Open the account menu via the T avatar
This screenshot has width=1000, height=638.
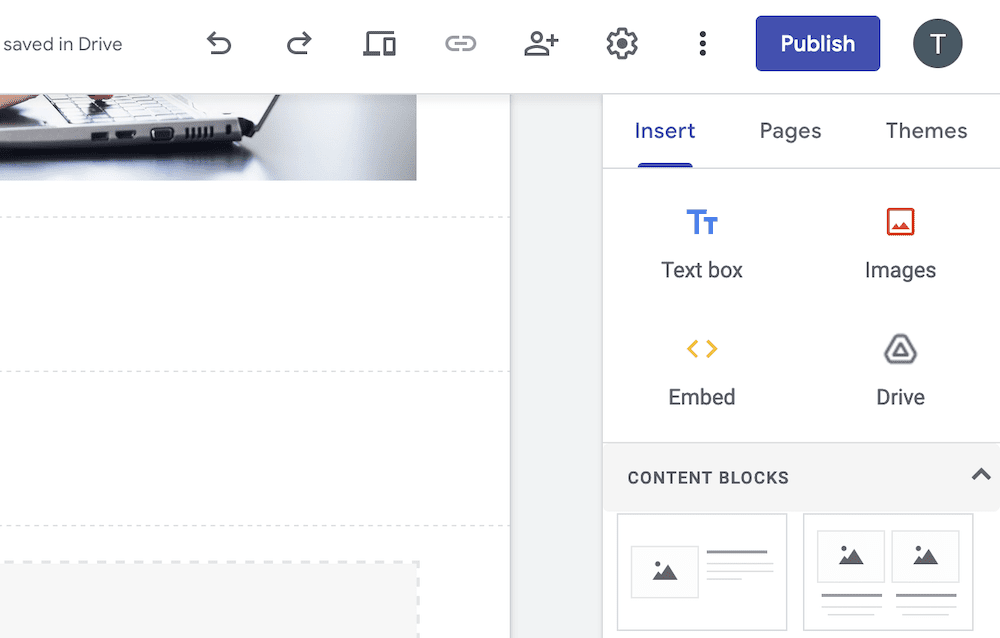coord(937,43)
